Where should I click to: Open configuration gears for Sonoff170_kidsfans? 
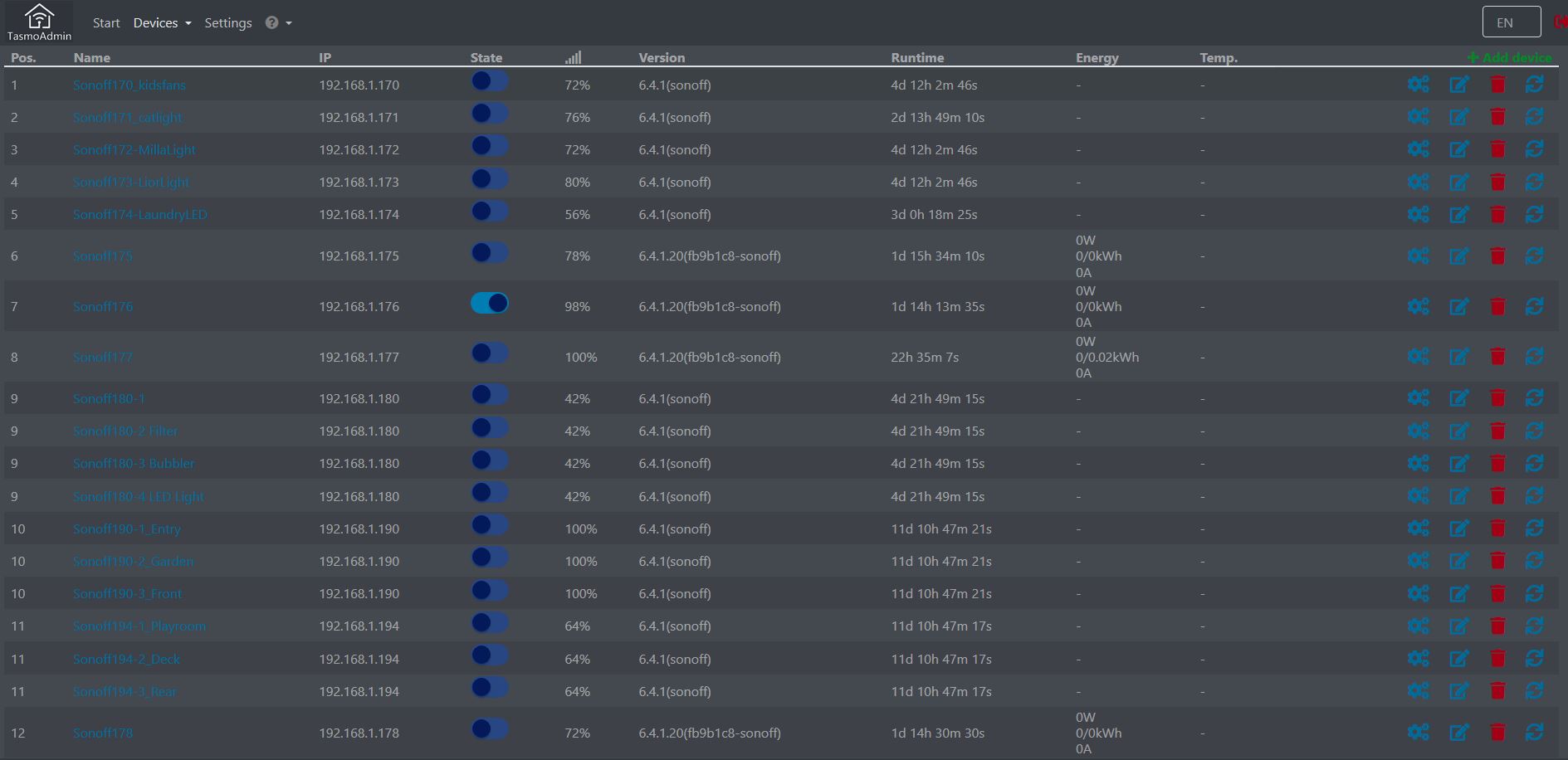pyautogui.click(x=1418, y=85)
